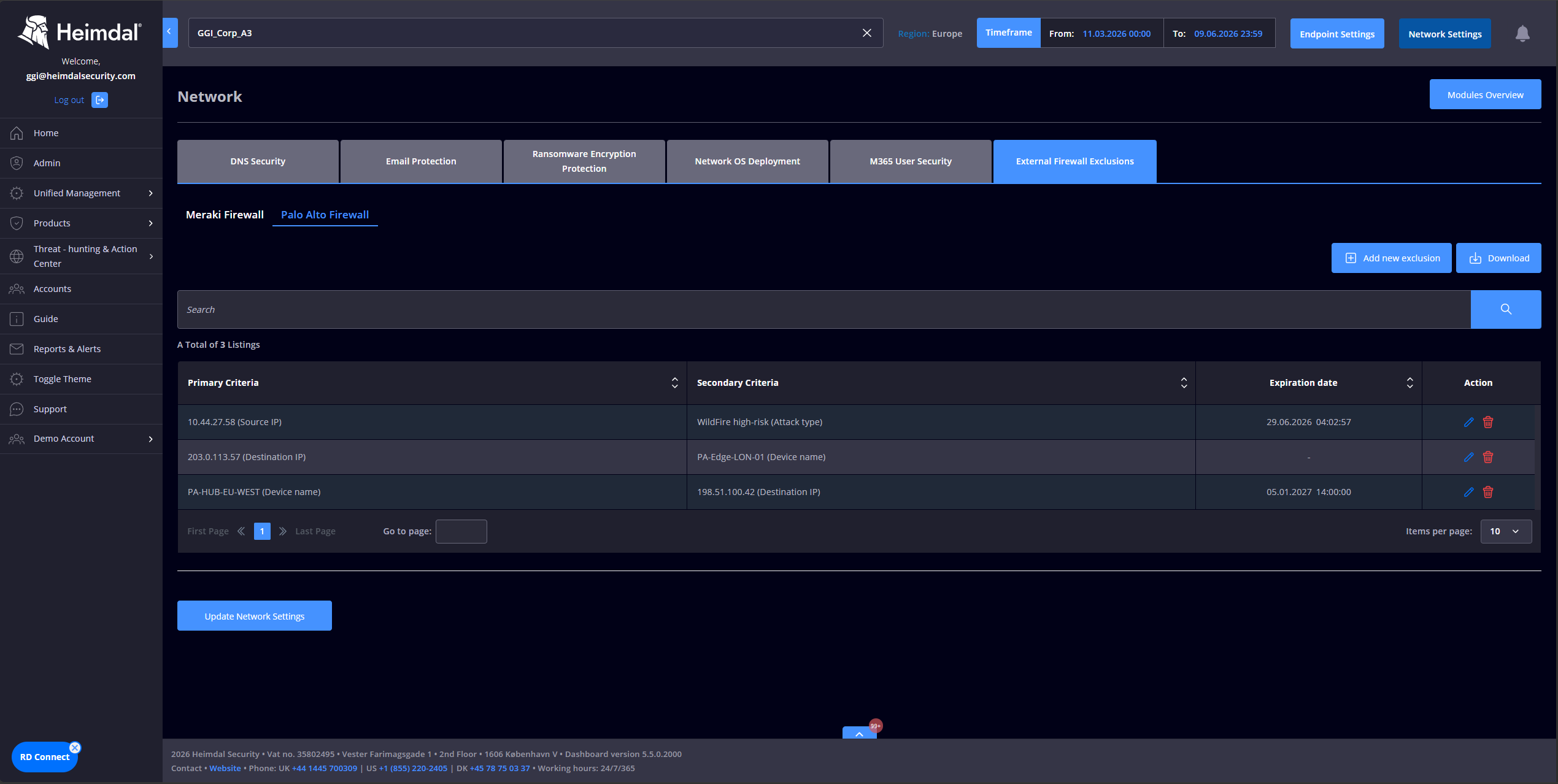The image size is (1558, 784).
Task: Switch to the Email Protection tab
Action: [x=421, y=161]
